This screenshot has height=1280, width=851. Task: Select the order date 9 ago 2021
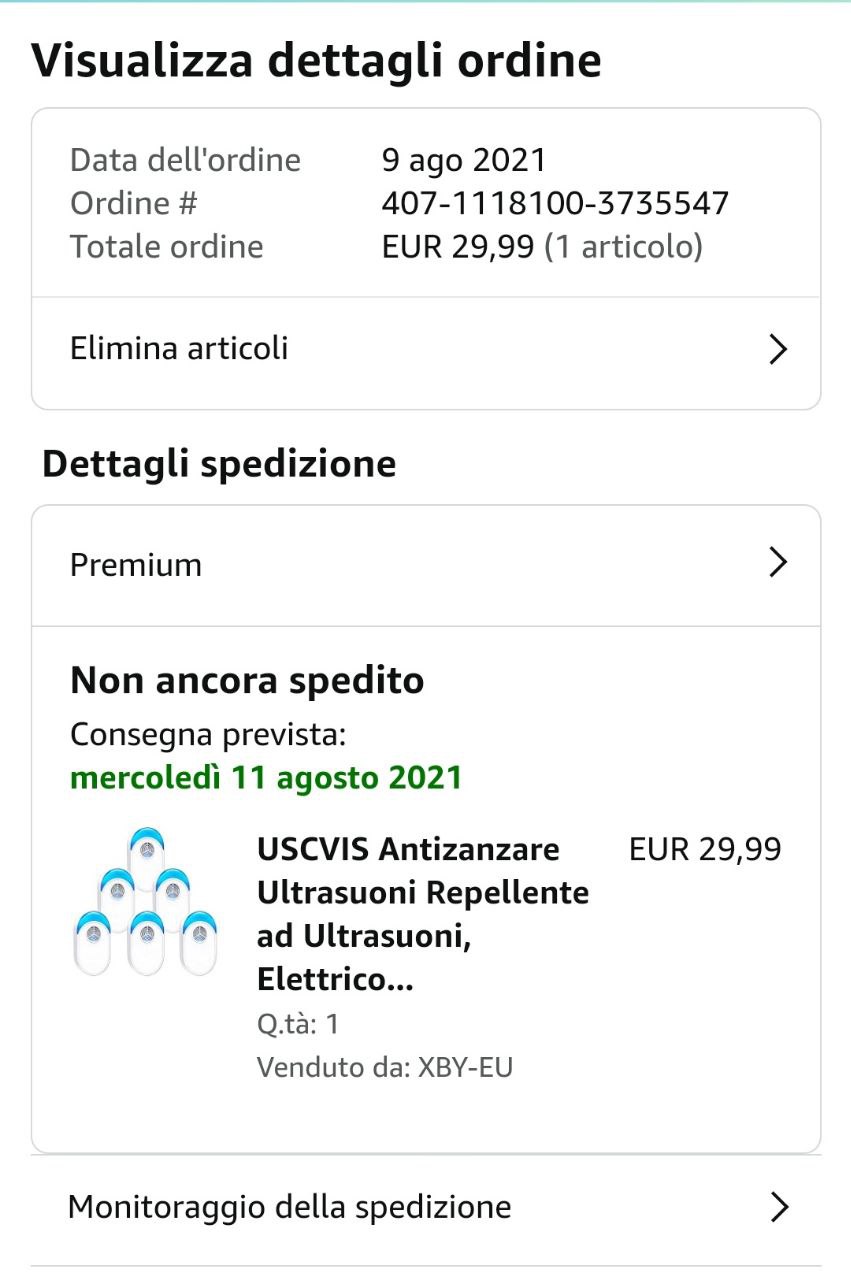click(464, 160)
